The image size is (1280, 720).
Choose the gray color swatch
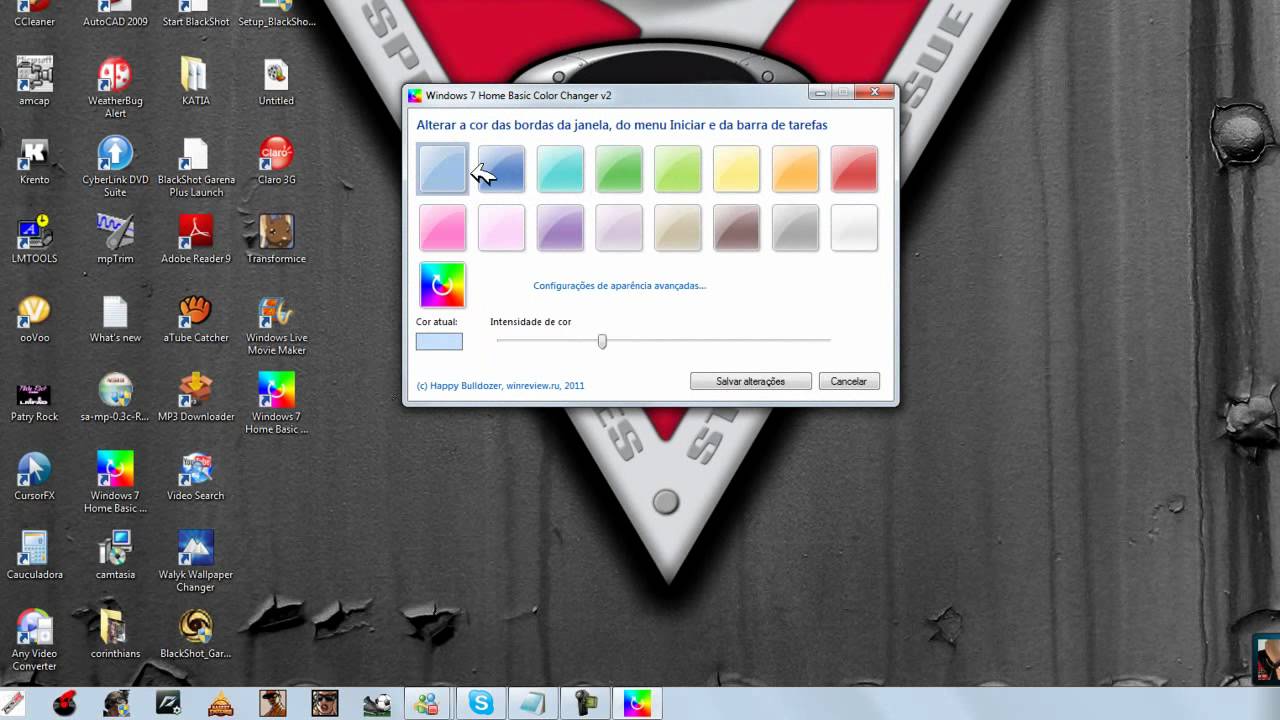796,228
